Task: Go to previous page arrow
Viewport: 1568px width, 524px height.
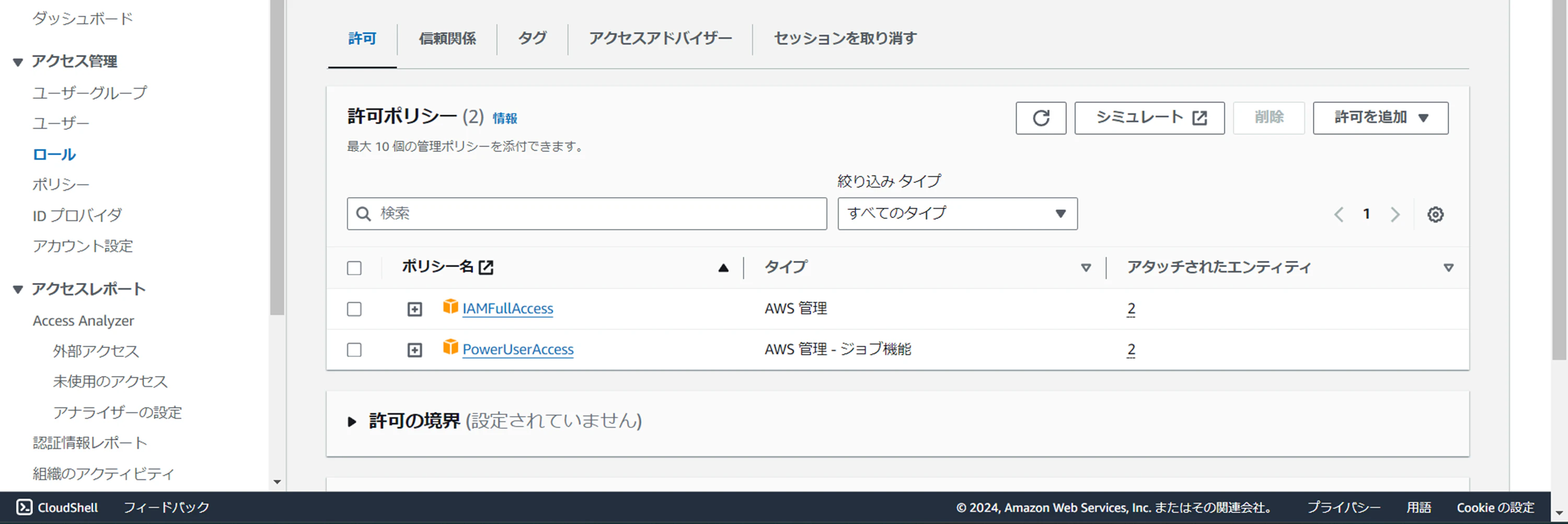Action: coord(1339,214)
